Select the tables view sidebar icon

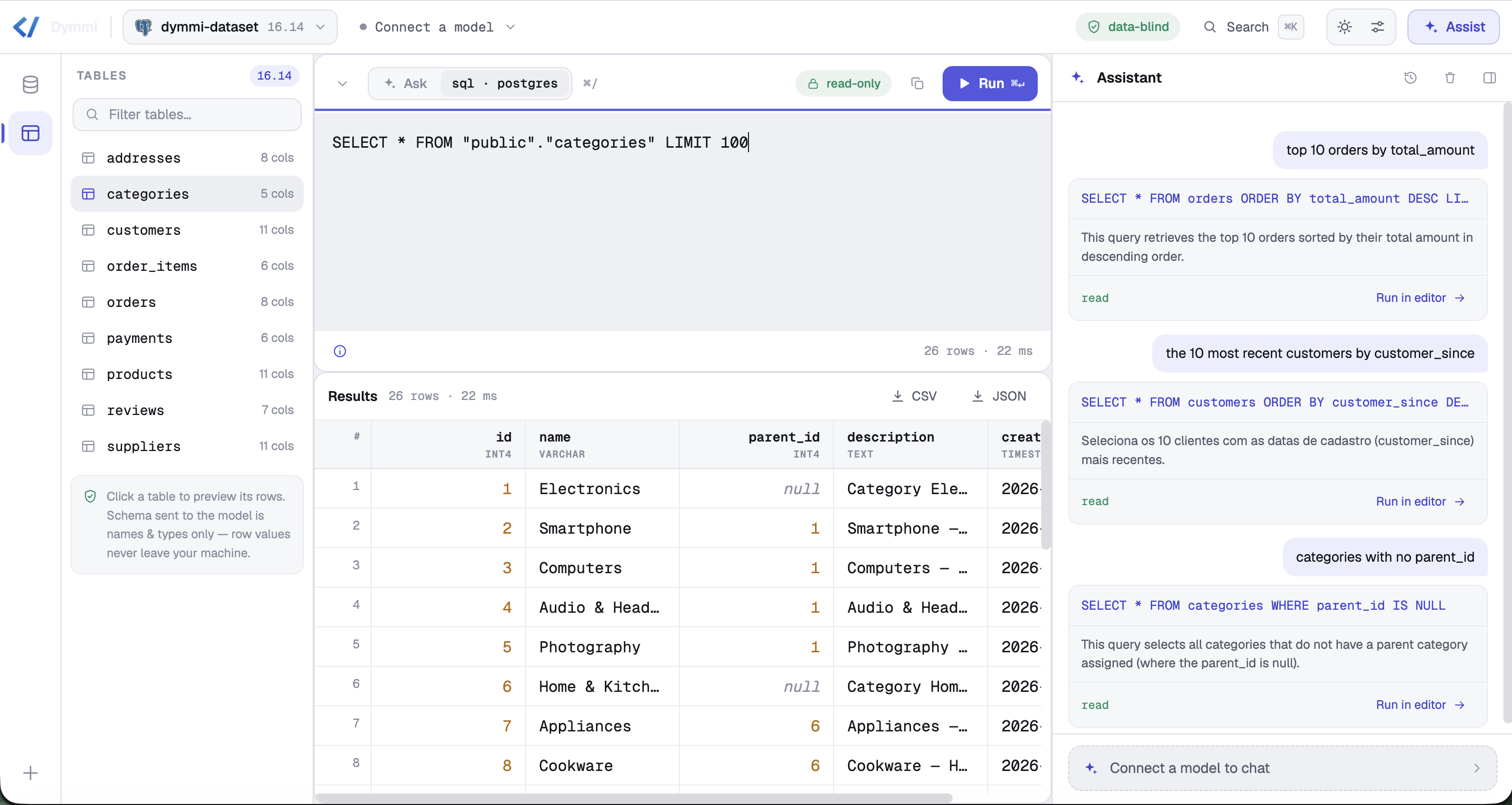[x=31, y=133]
